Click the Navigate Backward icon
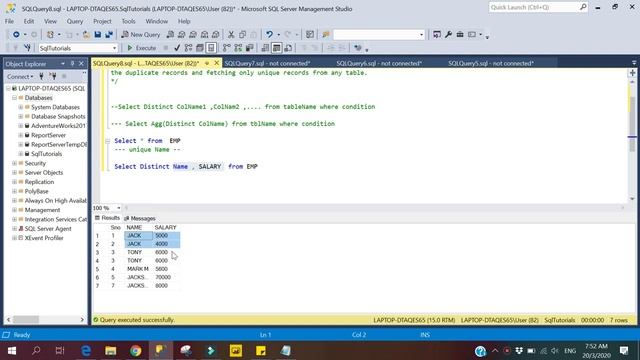 coord(16,35)
